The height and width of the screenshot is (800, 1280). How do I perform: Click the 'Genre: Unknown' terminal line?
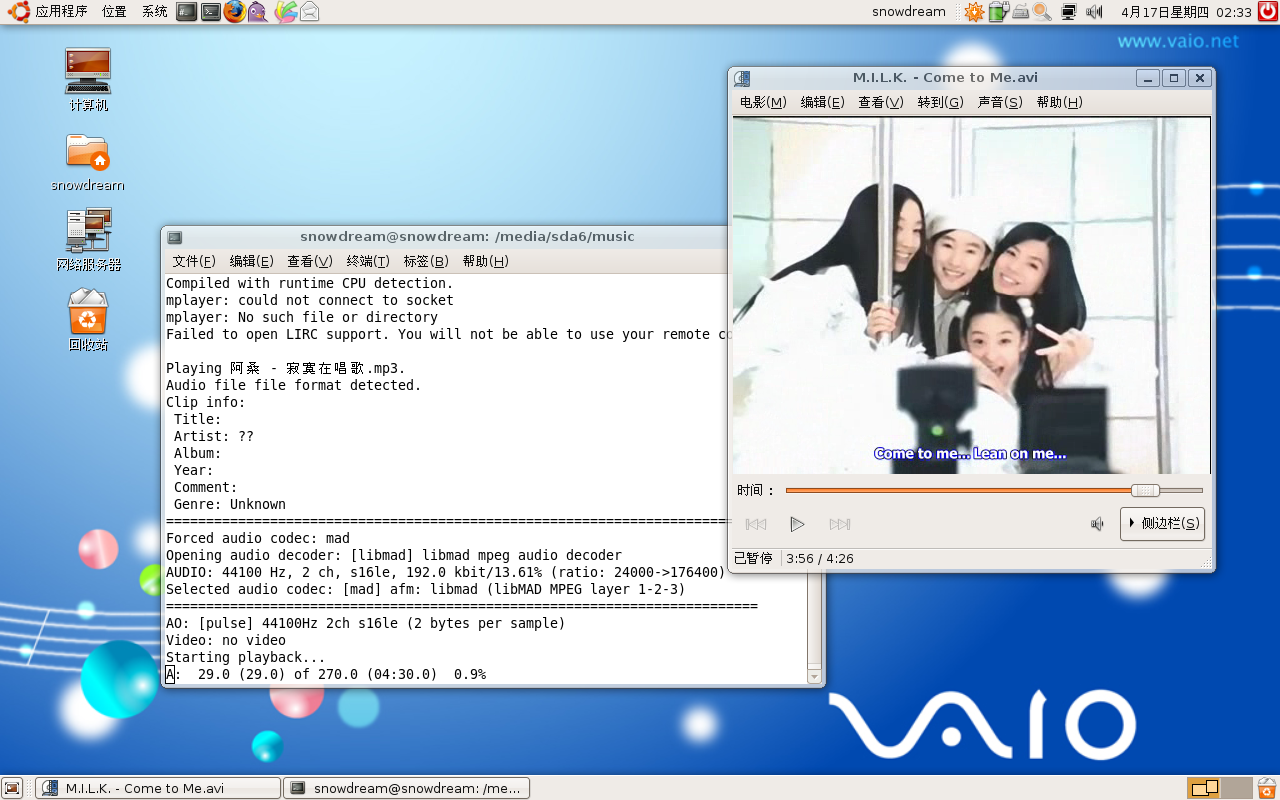coord(229,504)
